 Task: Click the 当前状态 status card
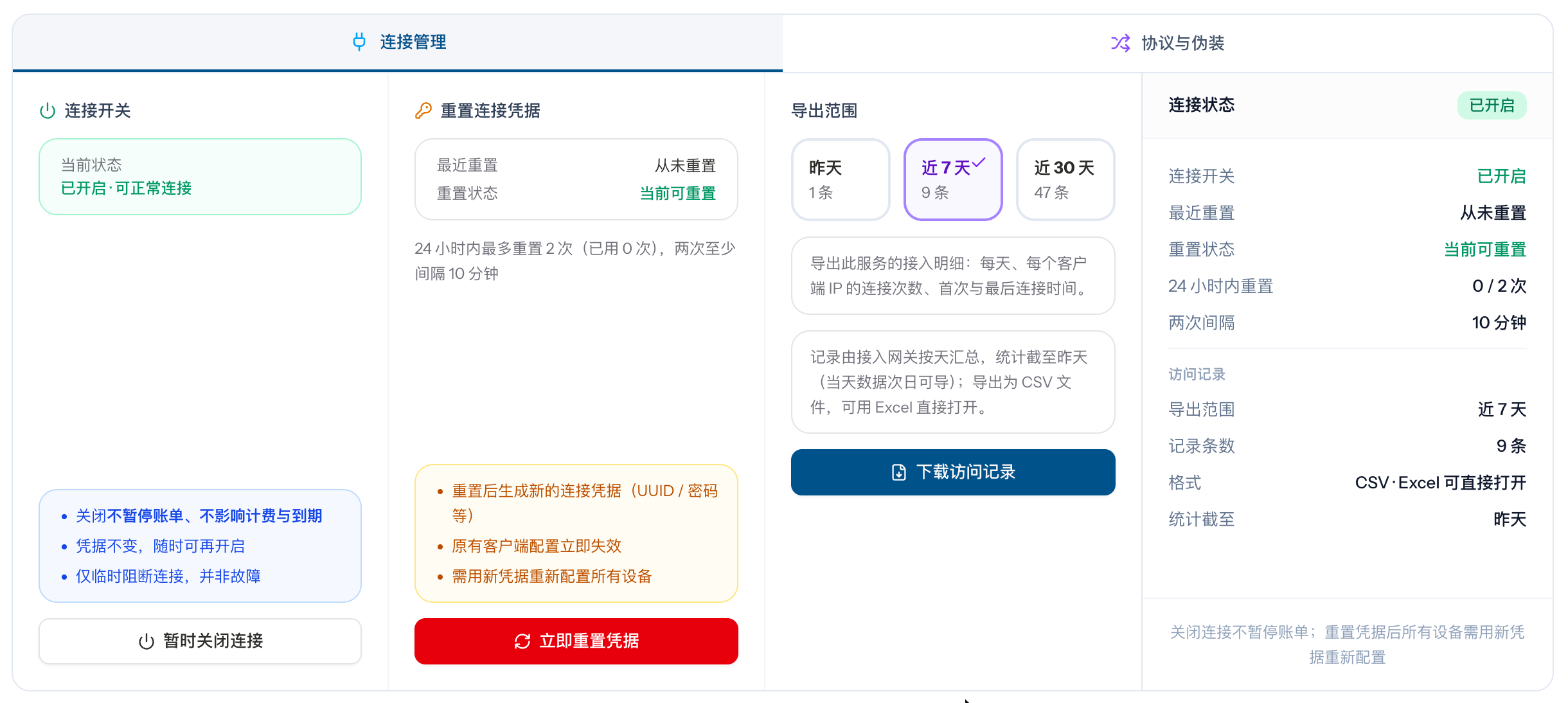200,177
